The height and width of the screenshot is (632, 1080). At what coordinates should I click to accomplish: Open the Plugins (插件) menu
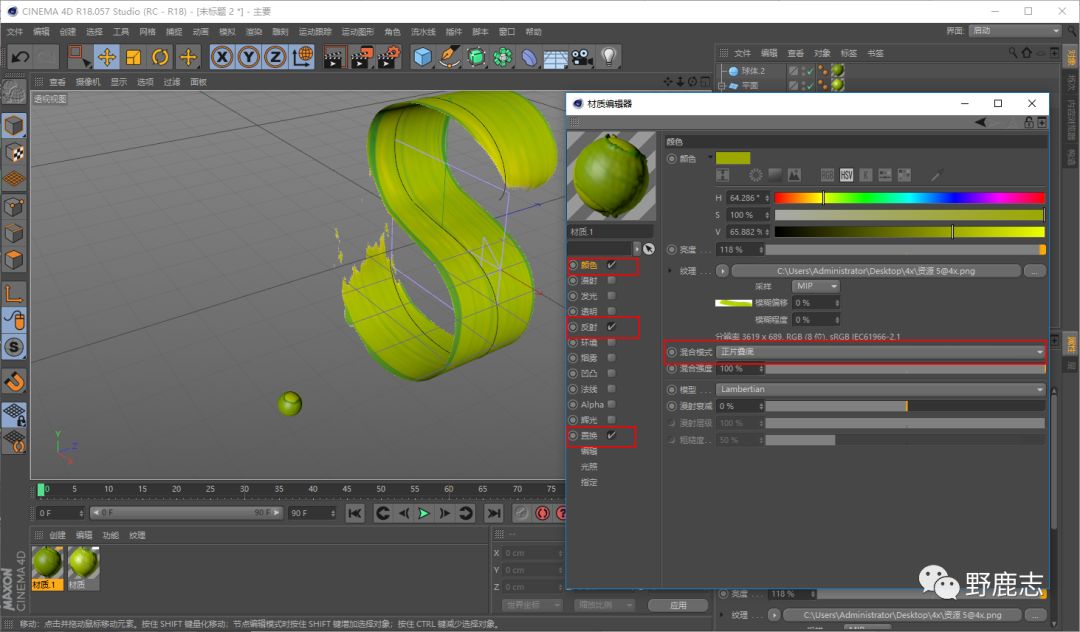[x=454, y=32]
